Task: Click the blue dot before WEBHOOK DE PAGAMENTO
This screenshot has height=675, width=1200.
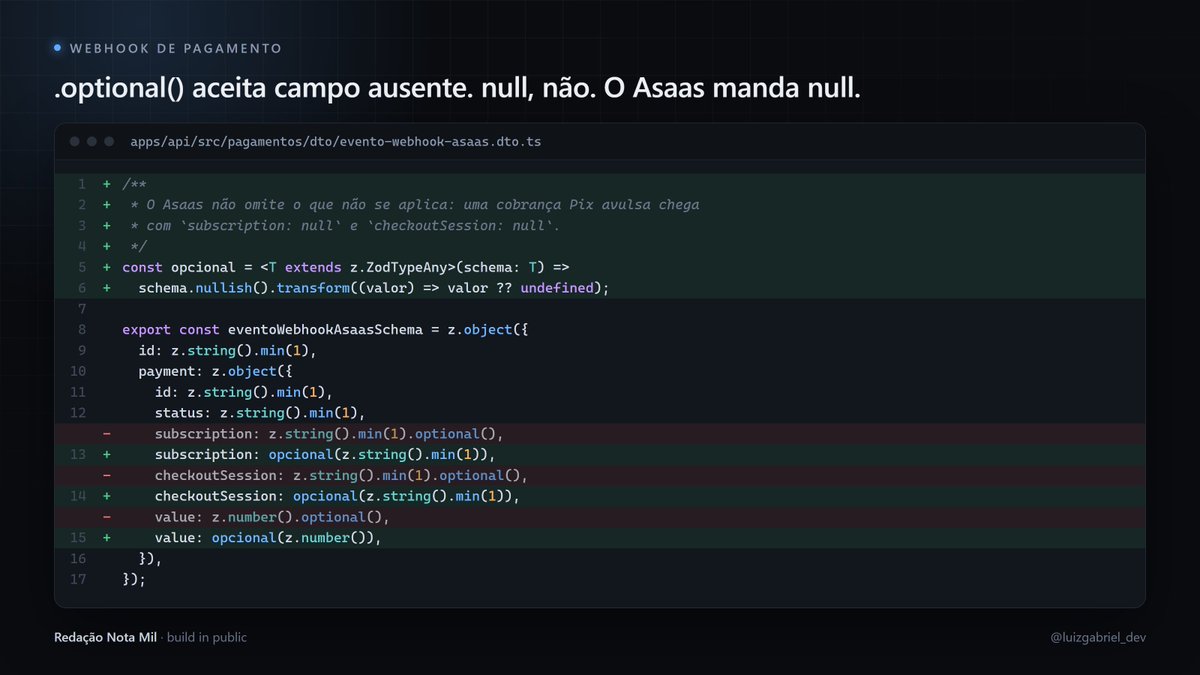Action: [x=58, y=48]
